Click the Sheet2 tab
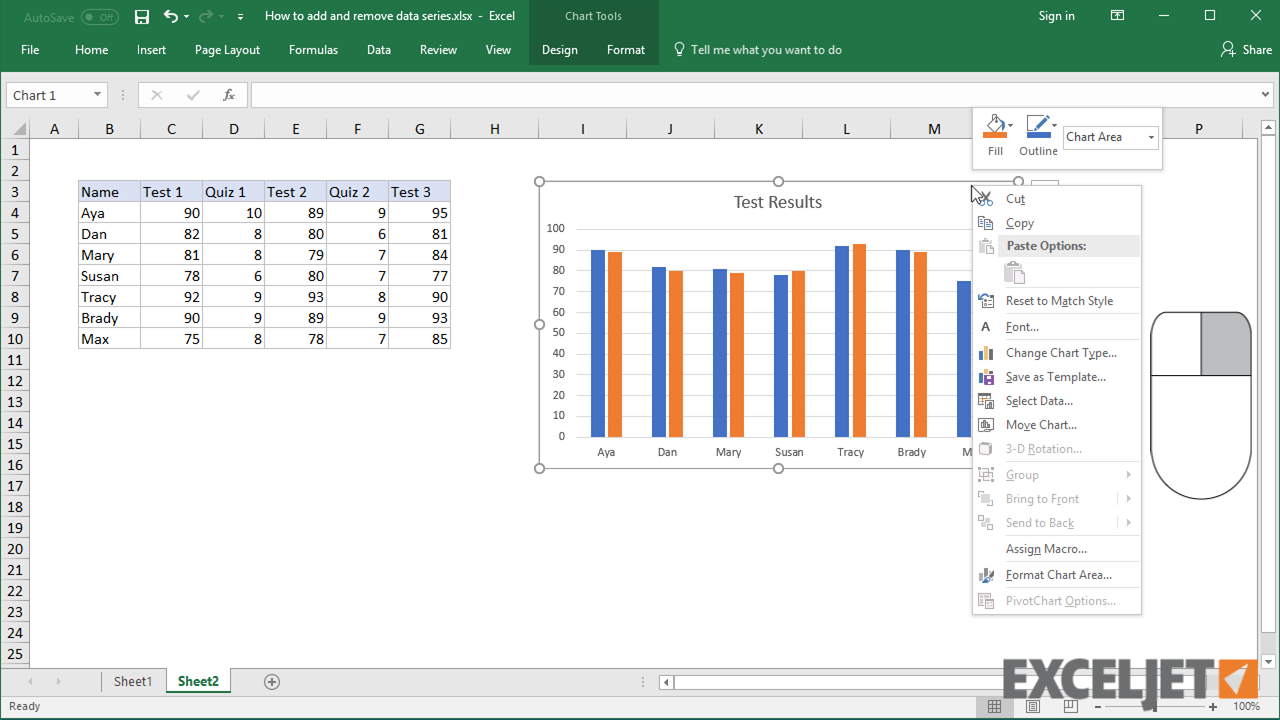The height and width of the screenshot is (720, 1280). click(198, 682)
